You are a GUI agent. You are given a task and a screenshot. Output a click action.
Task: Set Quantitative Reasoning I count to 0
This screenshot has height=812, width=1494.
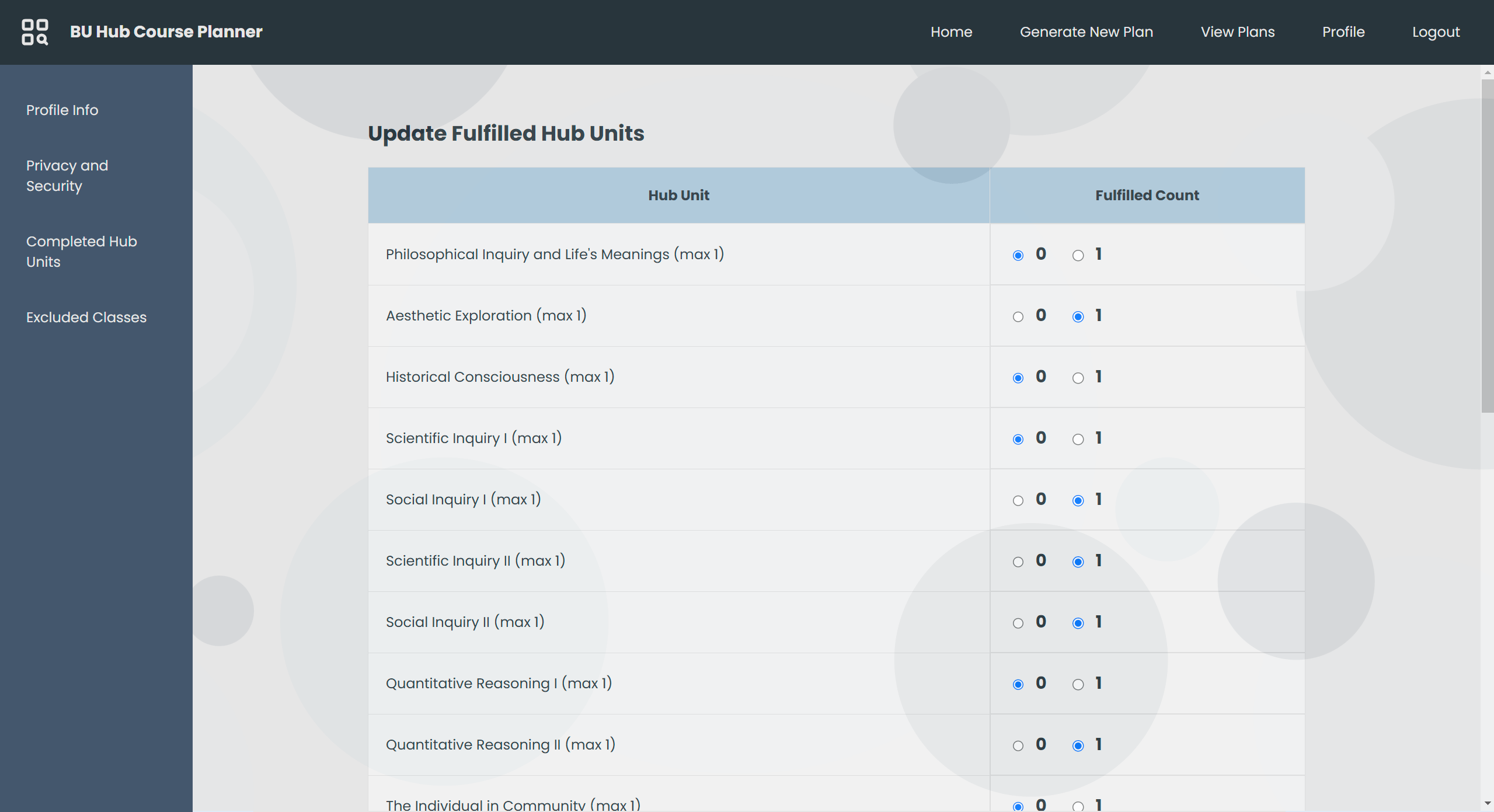point(1018,684)
